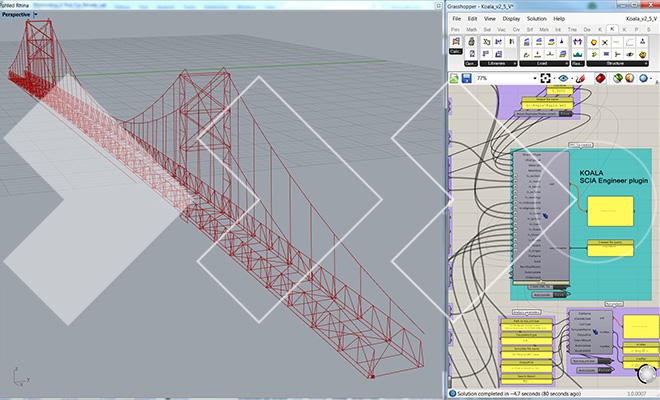The height and width of the screenshot is (400, 660).
Task: Click the canvas compass navigation widget
Action: [647, 373]
